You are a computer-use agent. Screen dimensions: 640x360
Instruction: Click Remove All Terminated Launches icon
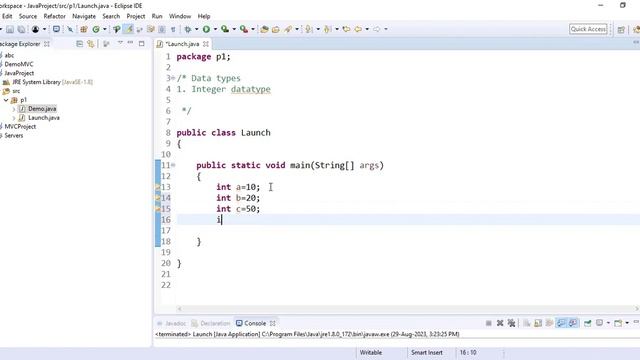point(511,323)
